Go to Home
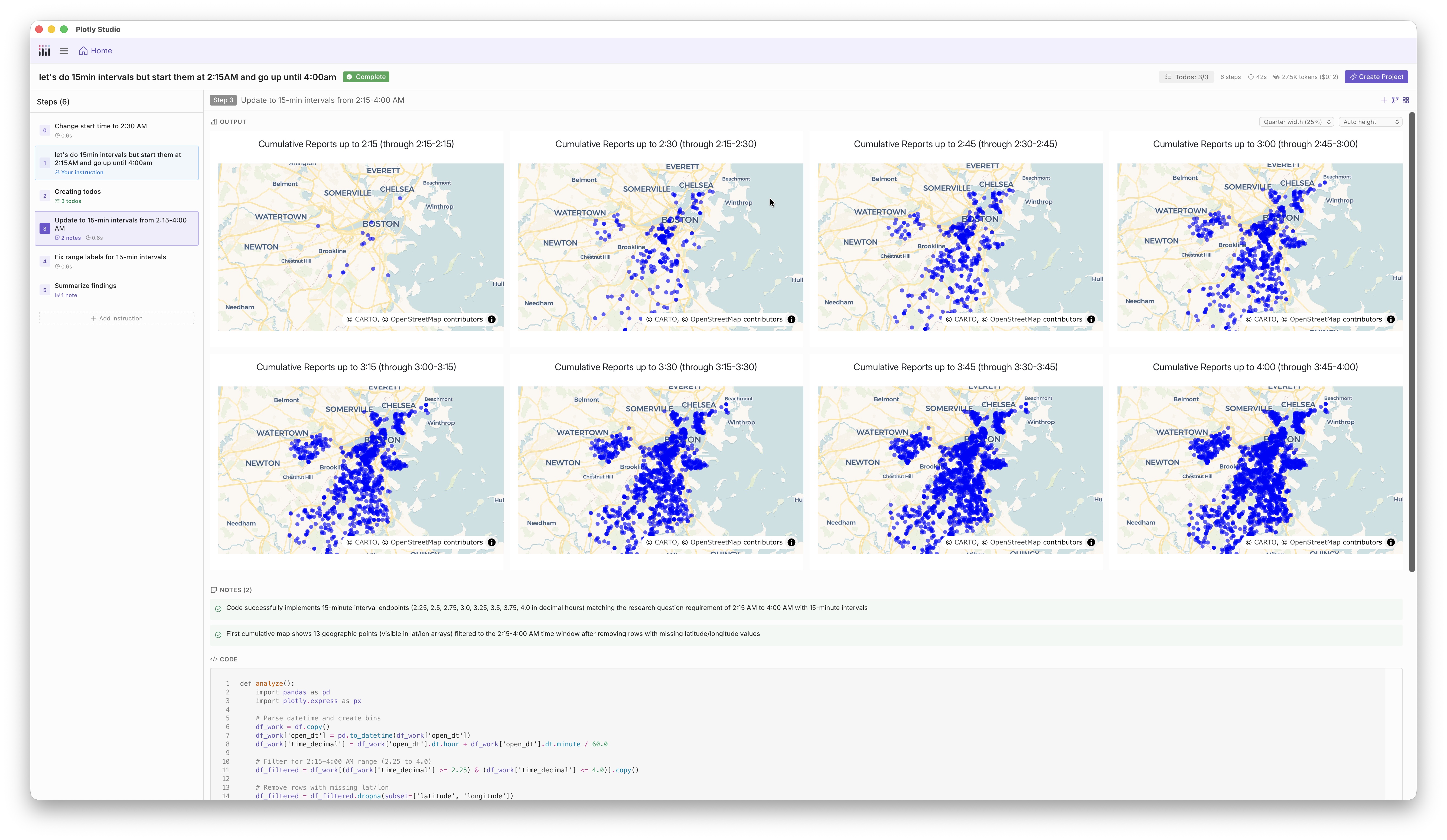 [95, 51]
